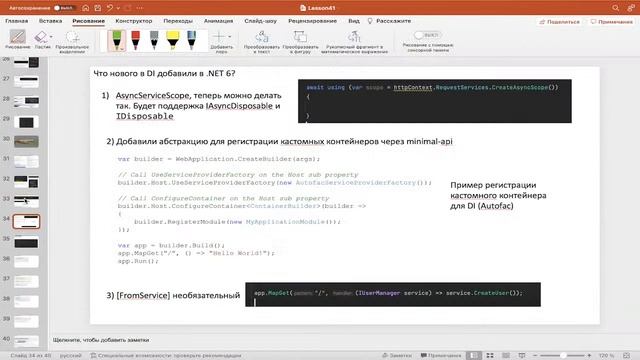Open the Рецензирование tab
Screen dimensions: 640x360
[x=313, y=21]
